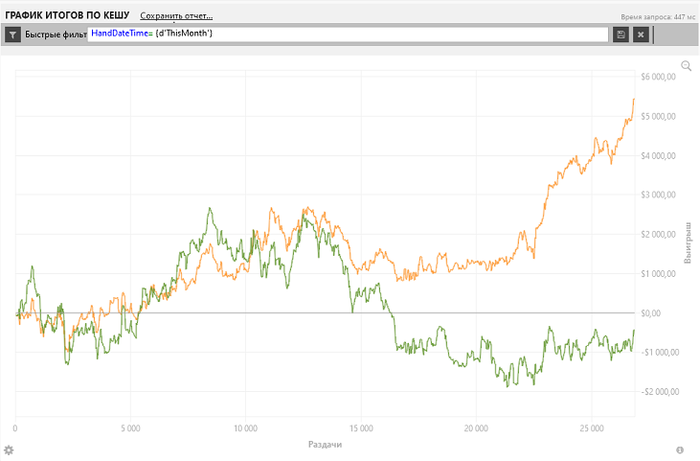Select the green line endpoint
The height and width of the screenshot is (461, 700).
click(x=634, y=330)
